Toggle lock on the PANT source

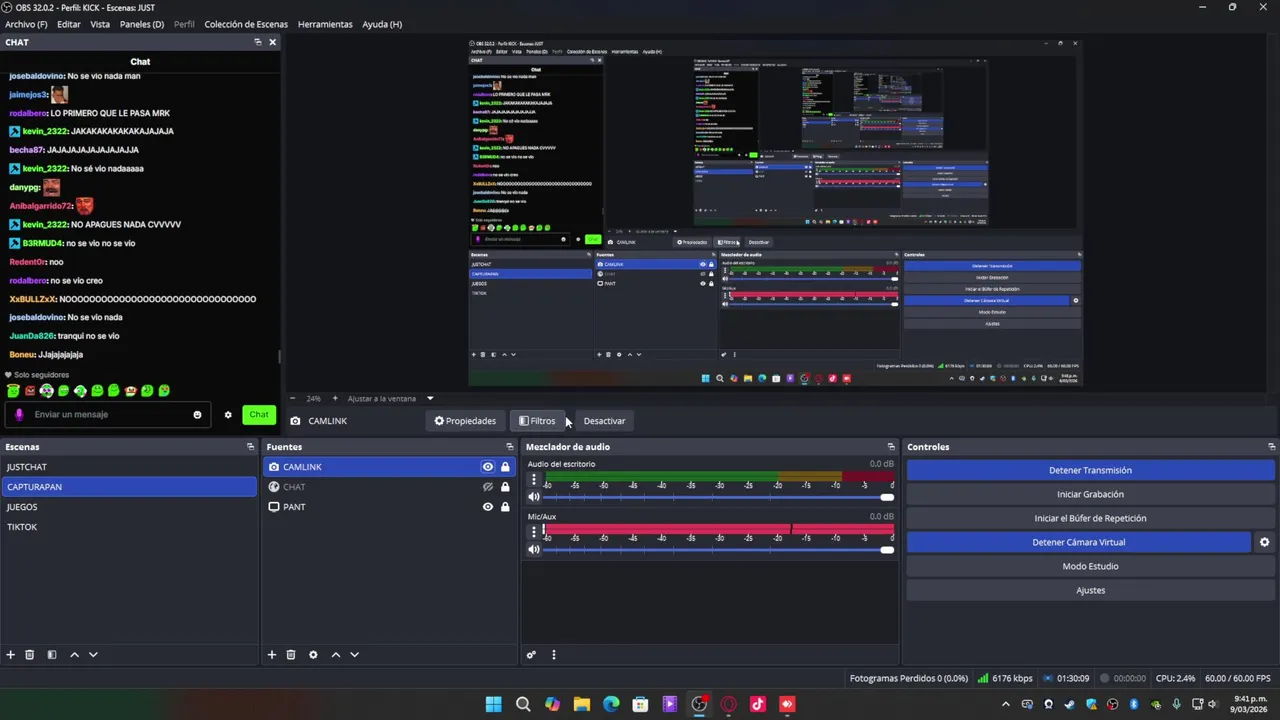(505, 507)
